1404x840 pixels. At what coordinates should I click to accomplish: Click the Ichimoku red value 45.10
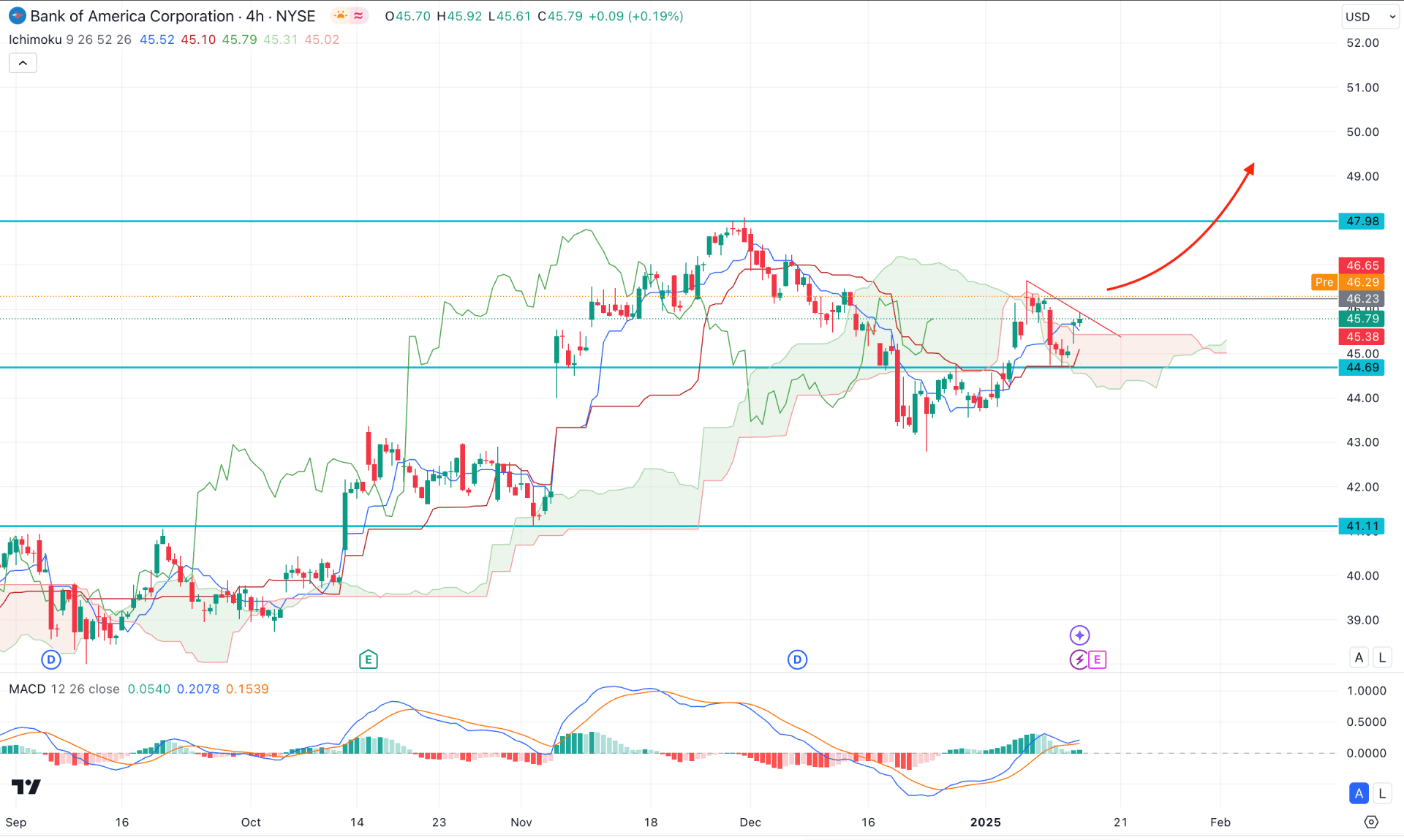click(x=198, y=39)
